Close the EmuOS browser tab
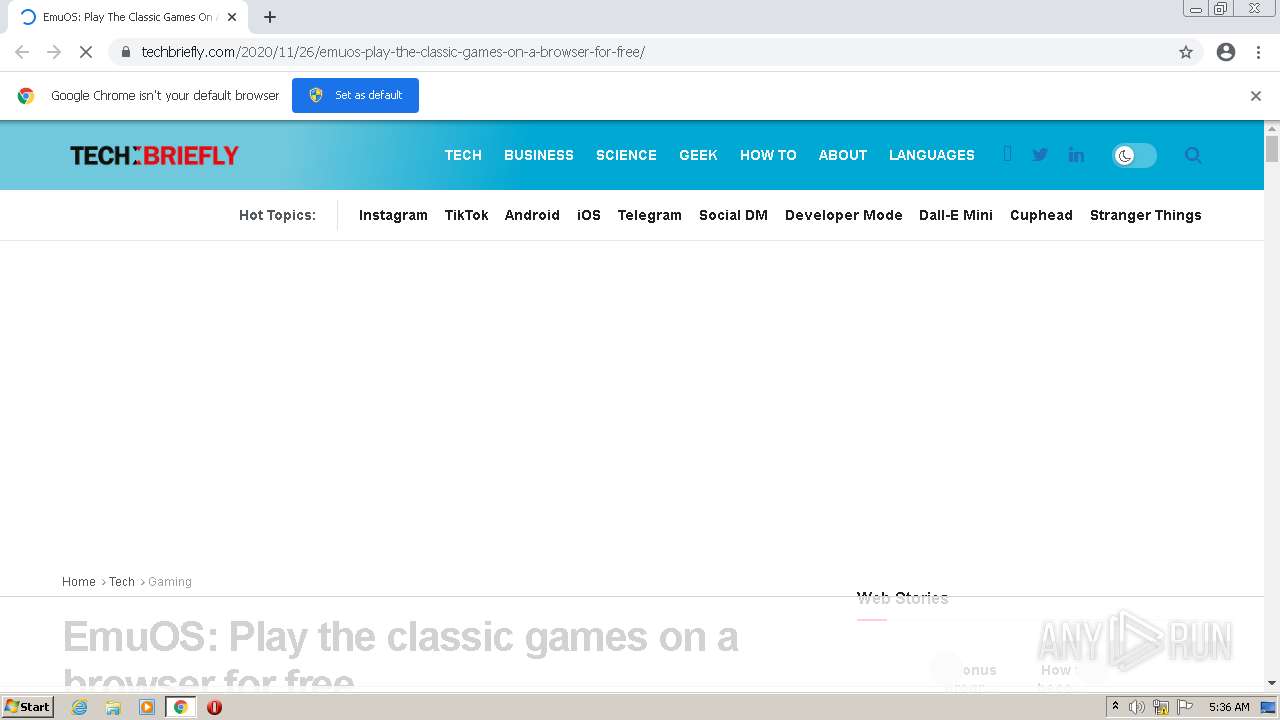The width and height of the screenshot is (1280, 720). click(232, 17)
